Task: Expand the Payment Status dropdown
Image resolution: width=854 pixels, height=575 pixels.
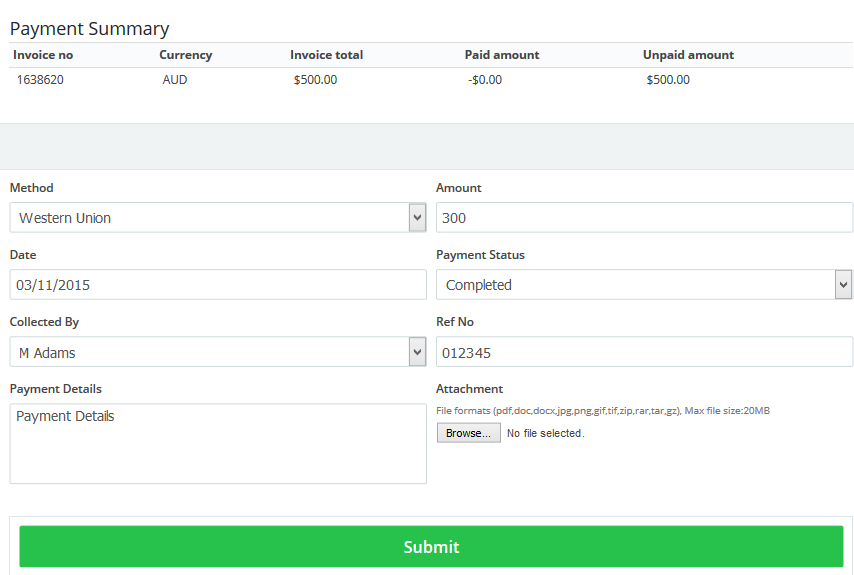Action: [643, 285]
